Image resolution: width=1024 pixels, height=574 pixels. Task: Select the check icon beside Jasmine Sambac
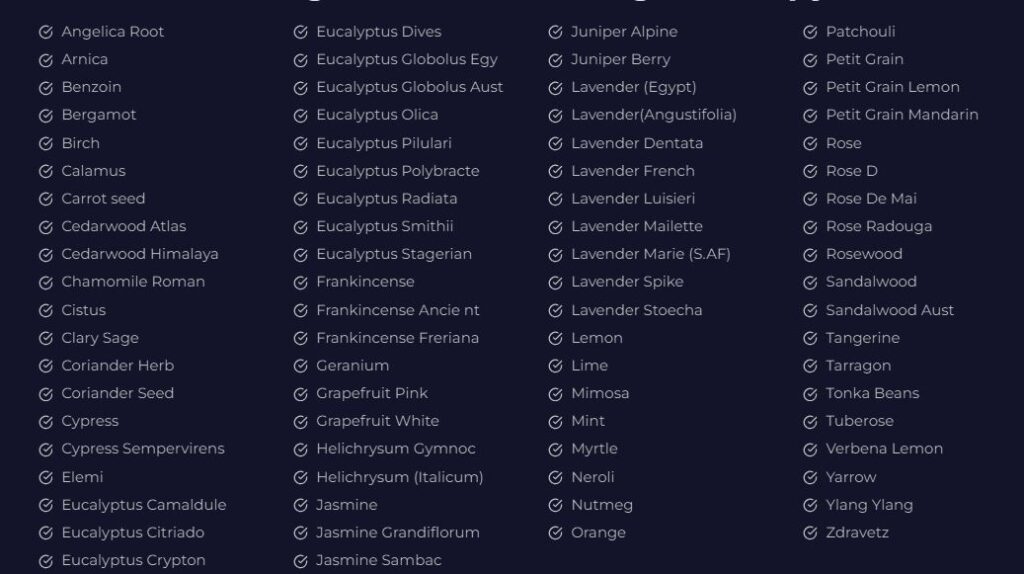pos(300,561)
